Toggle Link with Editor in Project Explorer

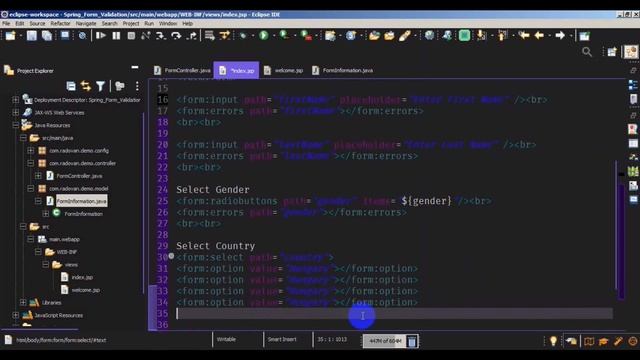85,86
